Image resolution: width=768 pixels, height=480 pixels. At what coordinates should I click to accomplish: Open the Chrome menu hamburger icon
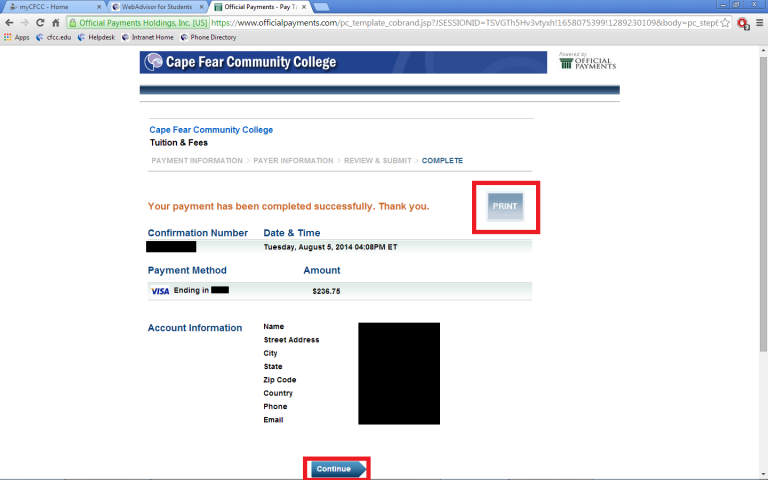coord(760,23)
